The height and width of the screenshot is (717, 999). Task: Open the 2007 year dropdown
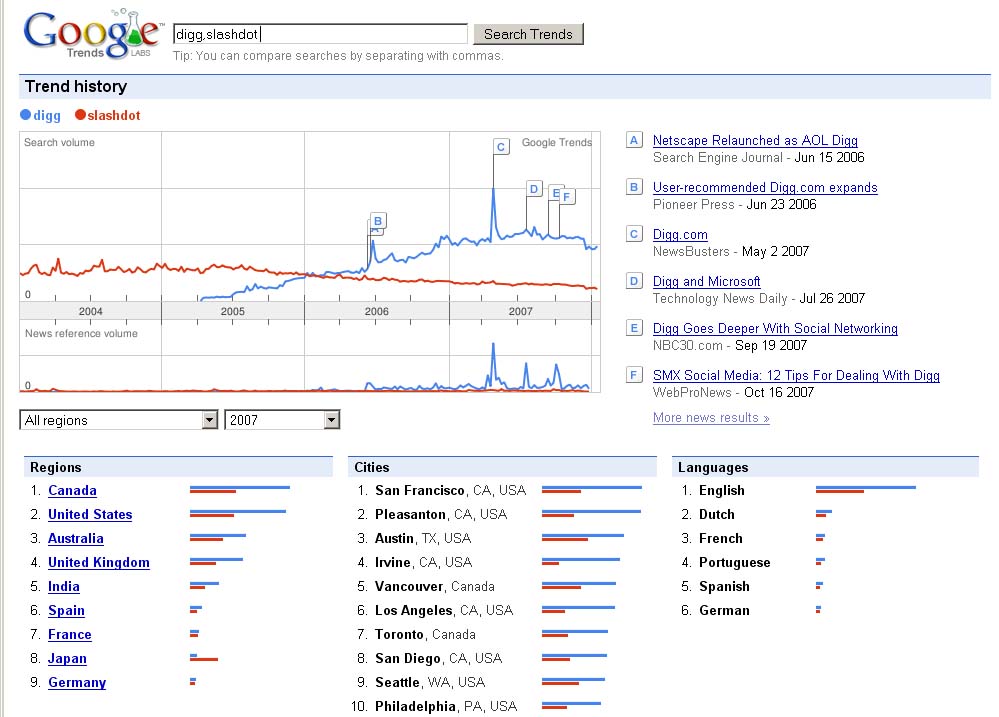[x=282, y=420]
